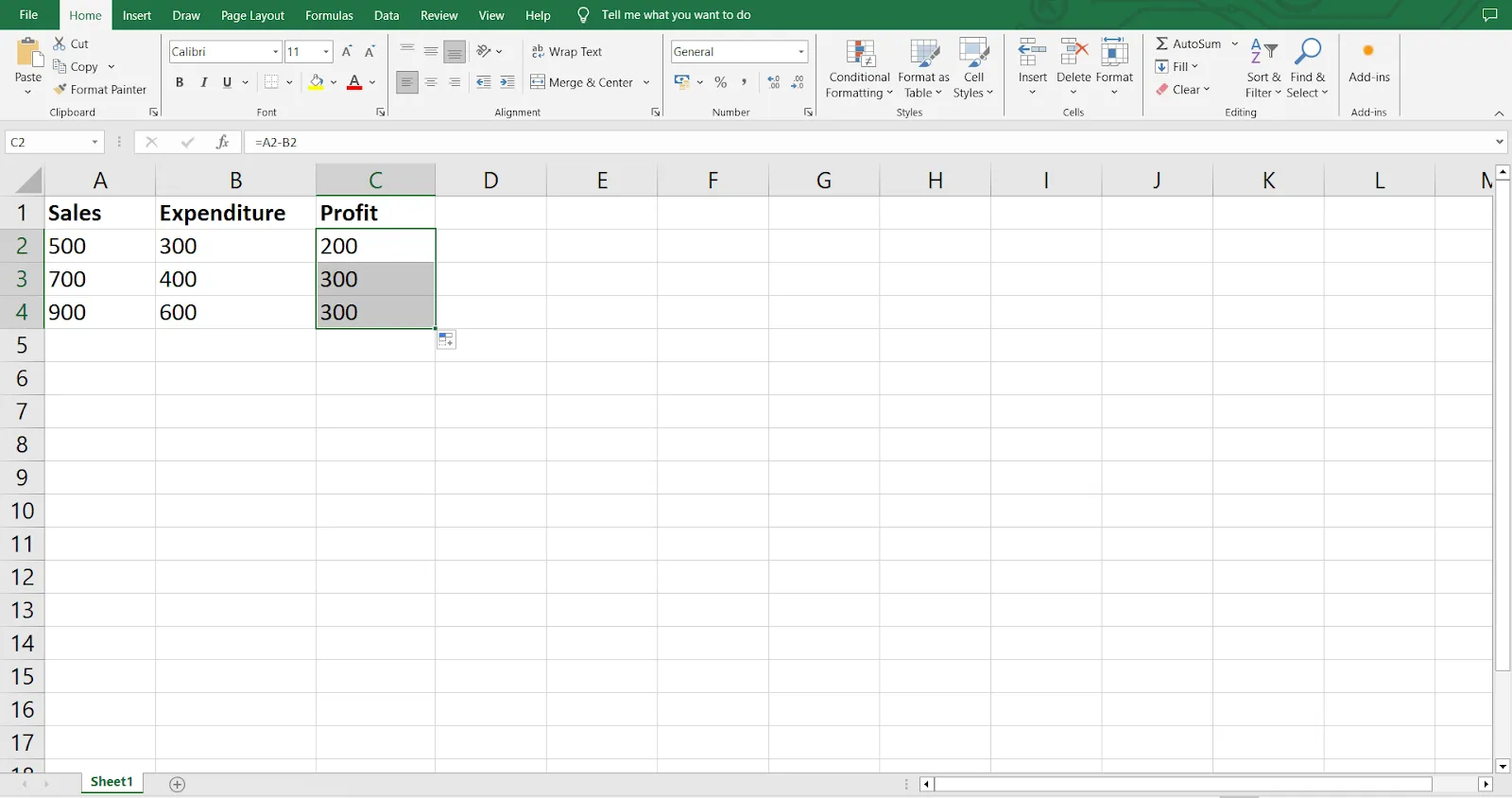The height and width of the screenshot is (798, 1512).
Task: Click the Copy button
Action: click(76, 66)
